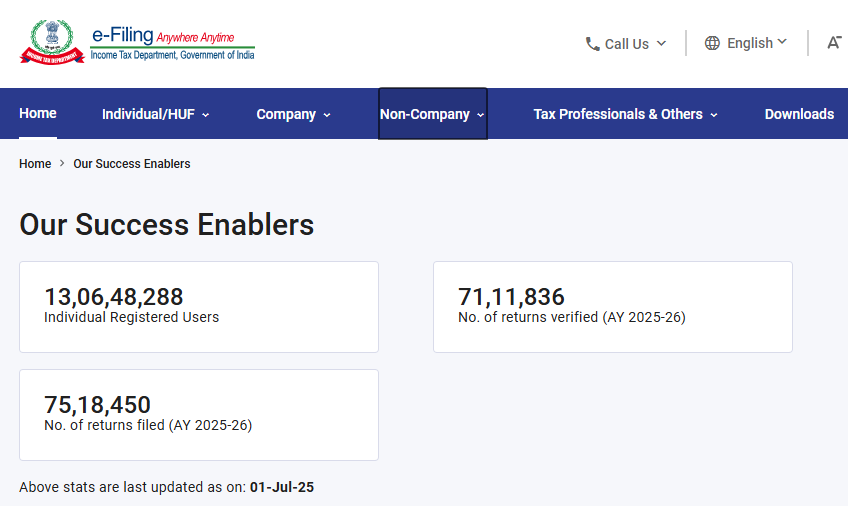Screen dimensions: 848x506
Task: Open the English language dropdown chevron
Action: click(782, 42)
